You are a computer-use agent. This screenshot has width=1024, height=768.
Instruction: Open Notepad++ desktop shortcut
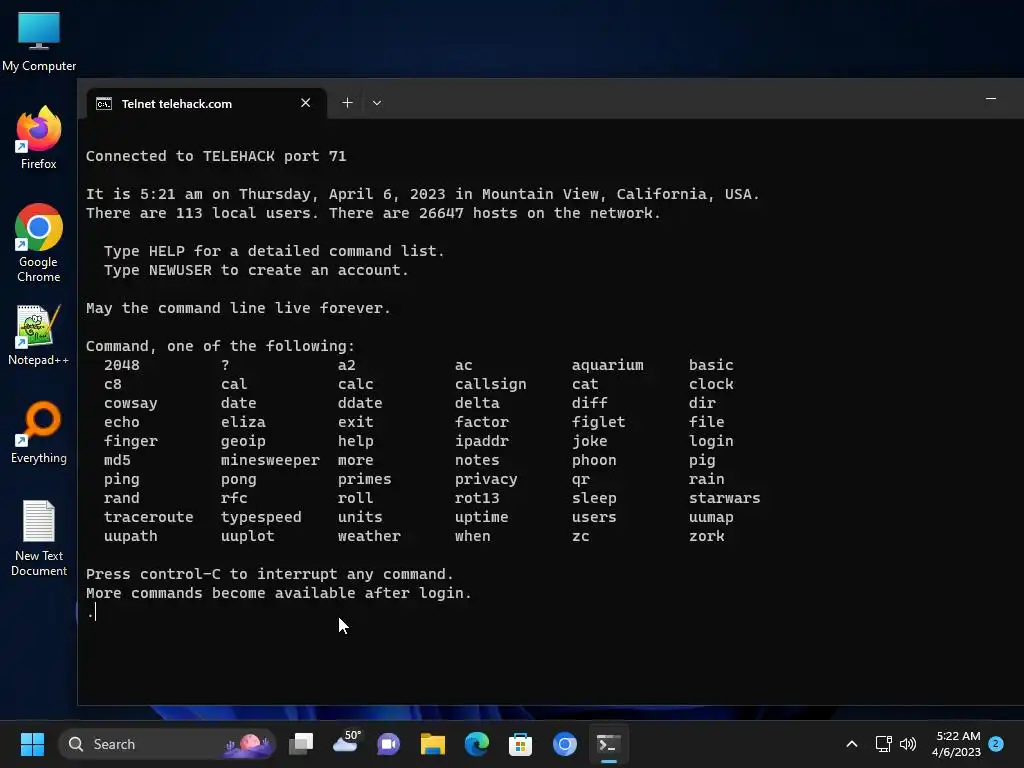click(x=39, y=334)
